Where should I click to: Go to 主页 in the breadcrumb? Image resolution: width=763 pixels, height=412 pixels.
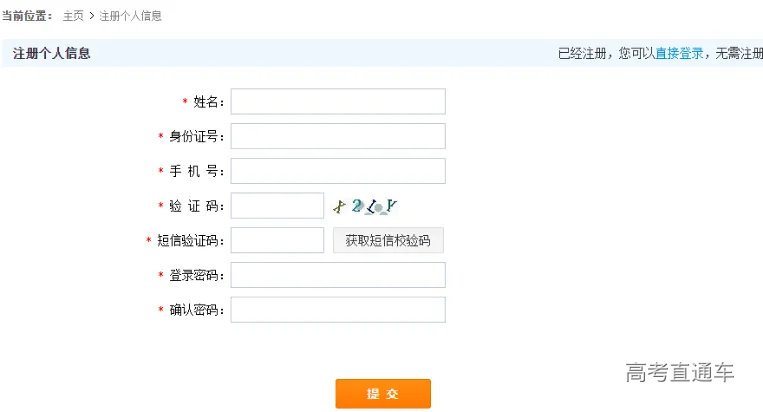[x=73, y=16]
